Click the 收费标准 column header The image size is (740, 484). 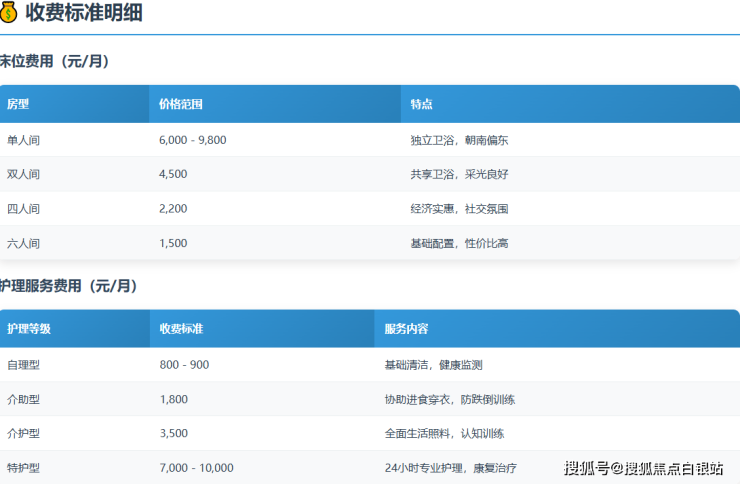181,329
